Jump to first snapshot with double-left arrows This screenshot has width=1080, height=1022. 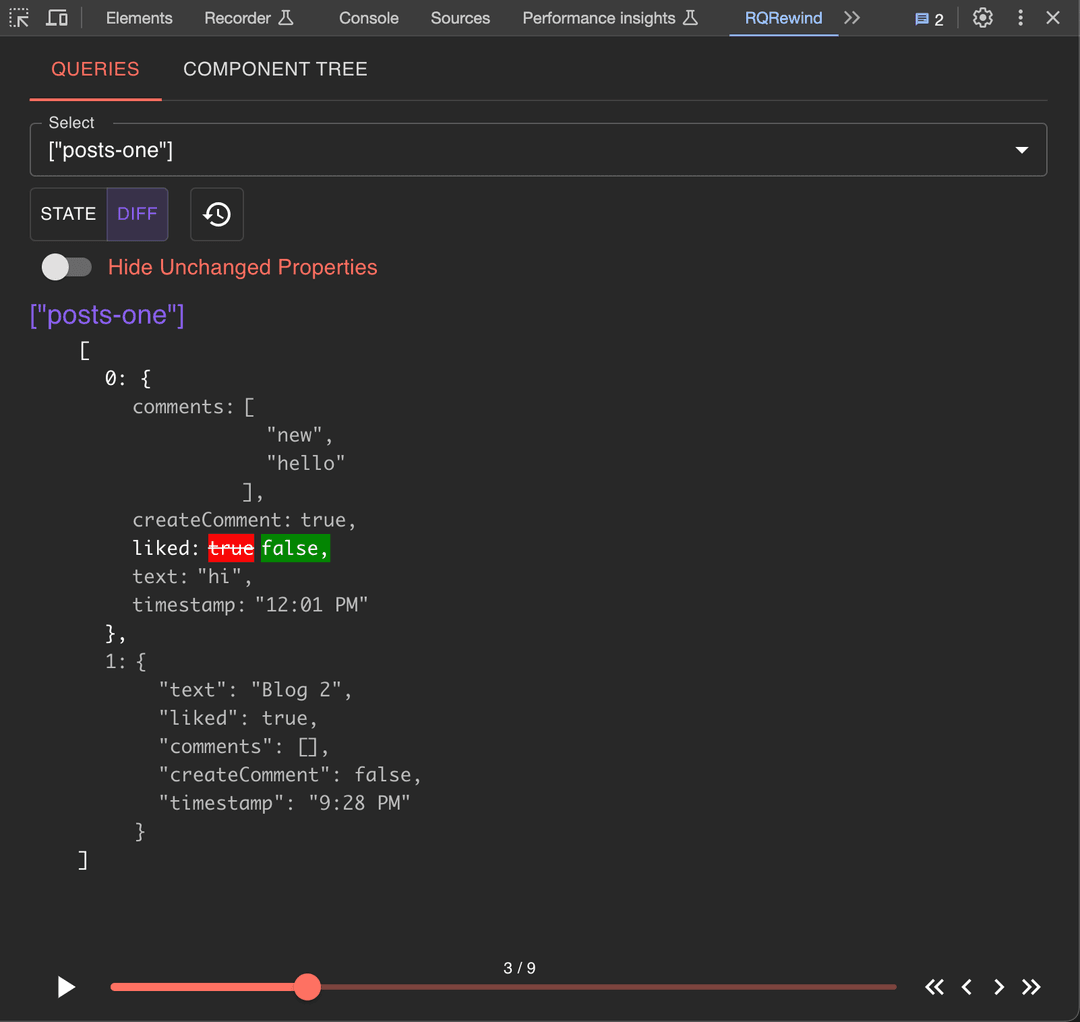[934, 987]
